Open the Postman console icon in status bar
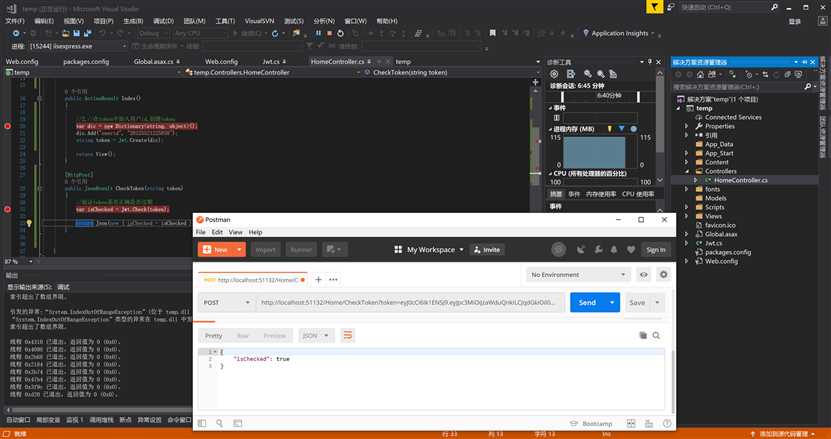 [237, 423]
